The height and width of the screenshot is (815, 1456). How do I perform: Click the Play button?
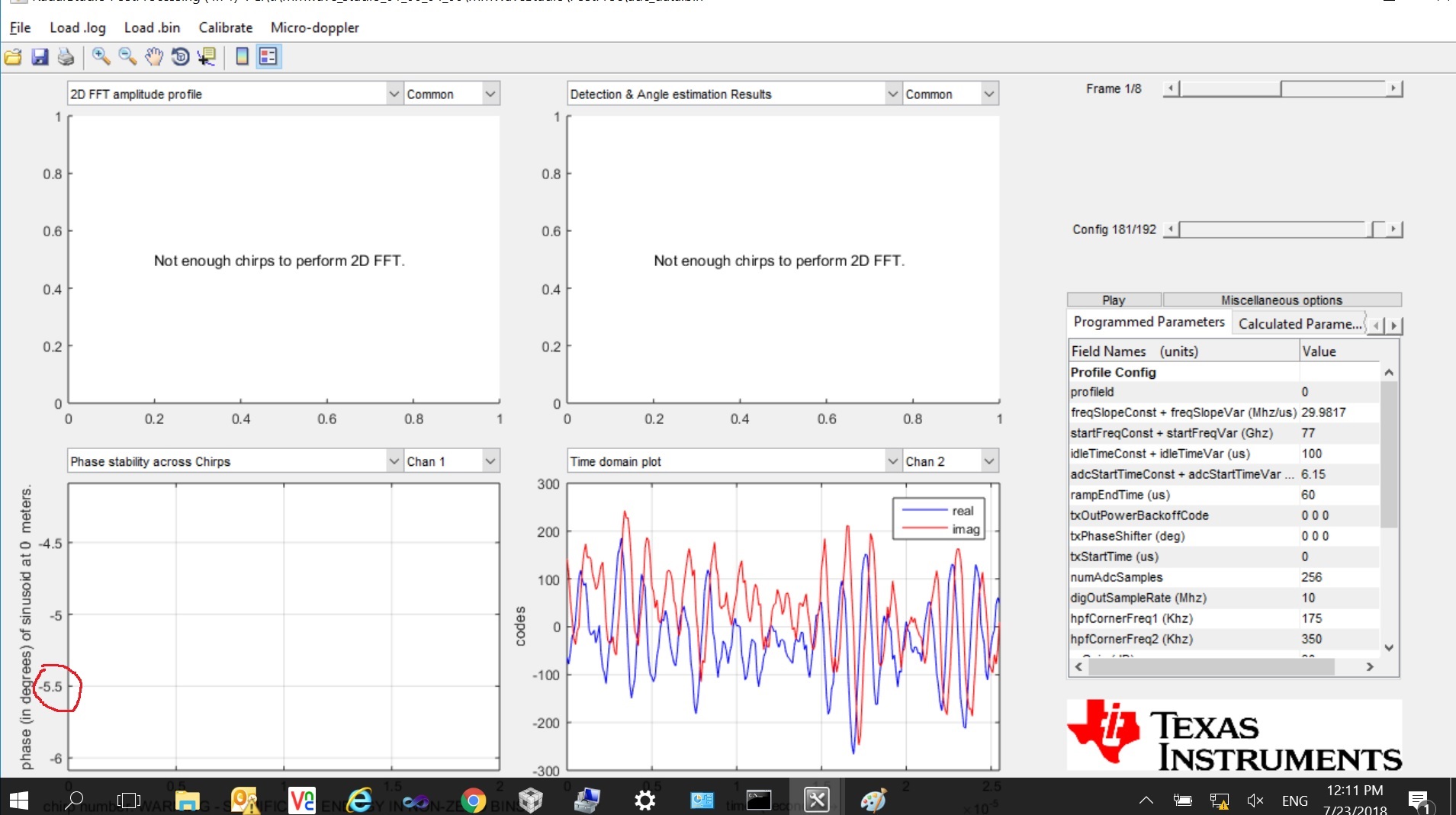1114,300
